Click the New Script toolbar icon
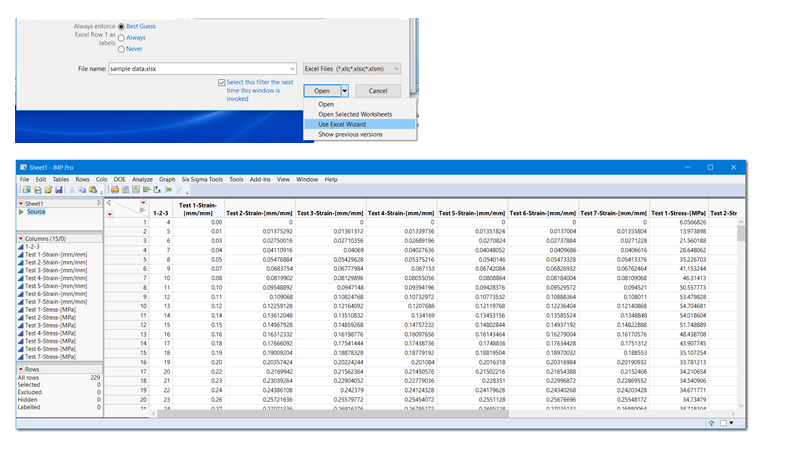This screenshot has width=800, height=450. 38,190
